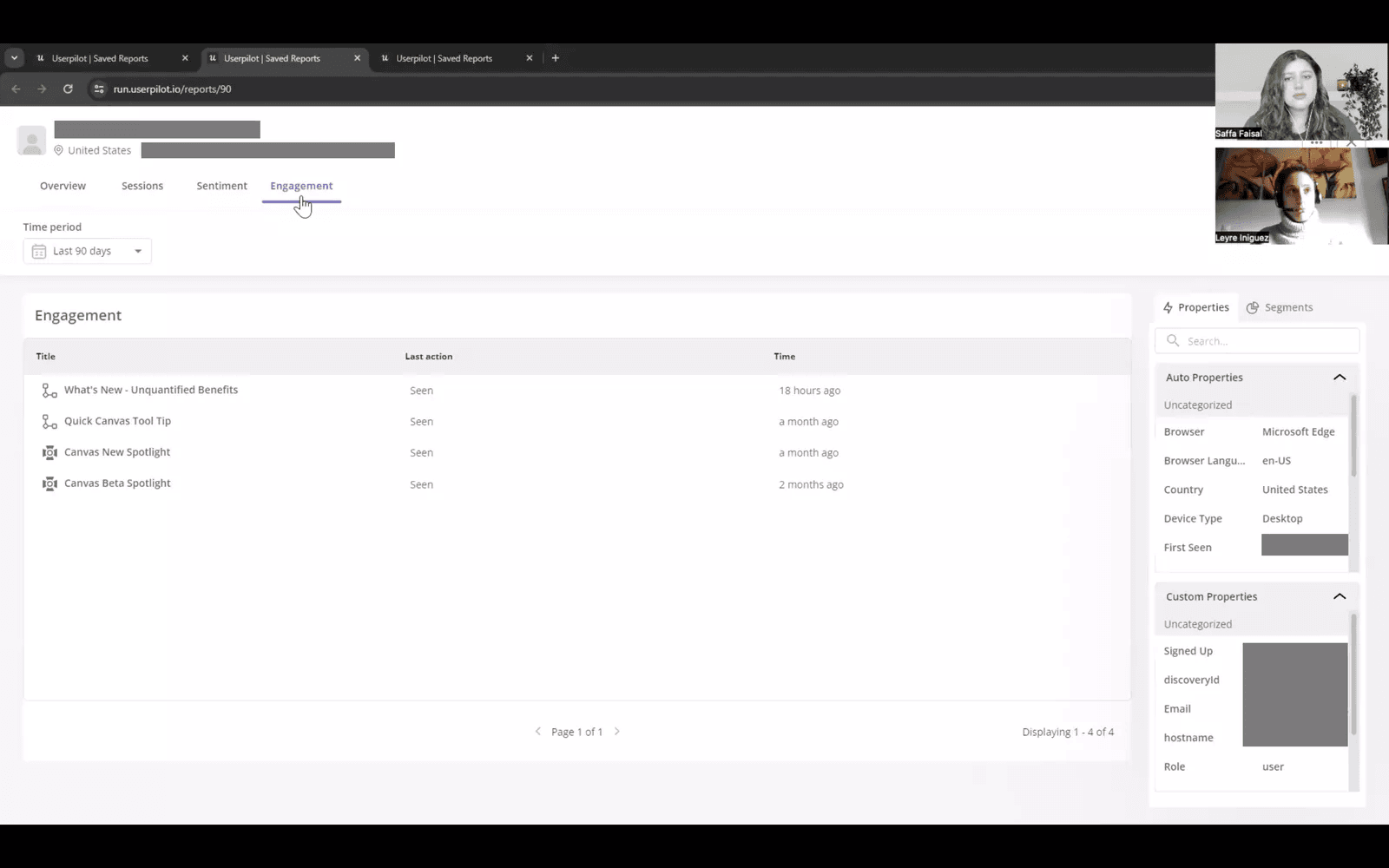
Task: Click the location pin beside United States
Action: [57, 149]
